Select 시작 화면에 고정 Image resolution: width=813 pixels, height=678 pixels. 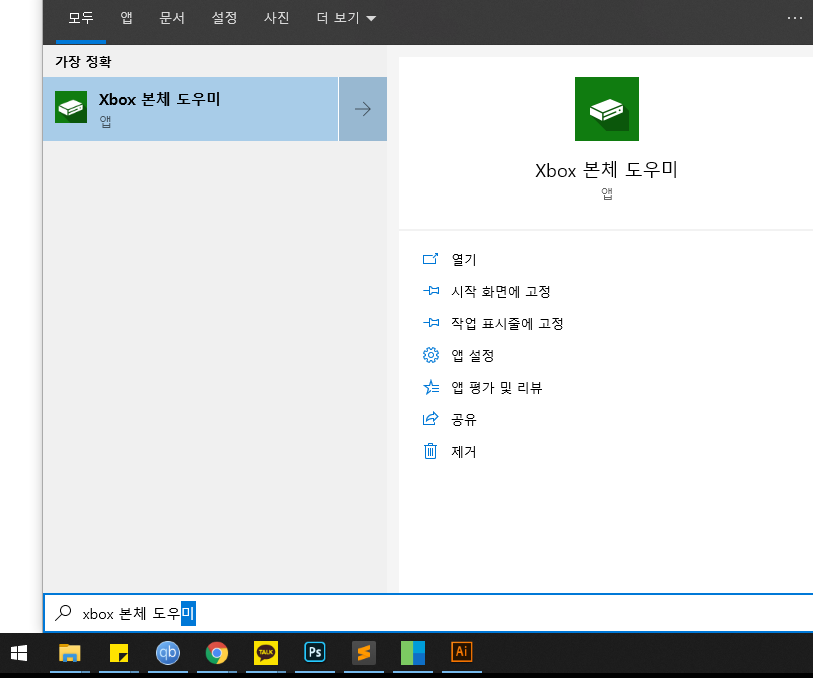pyautogui.click(x=501, y=291)
